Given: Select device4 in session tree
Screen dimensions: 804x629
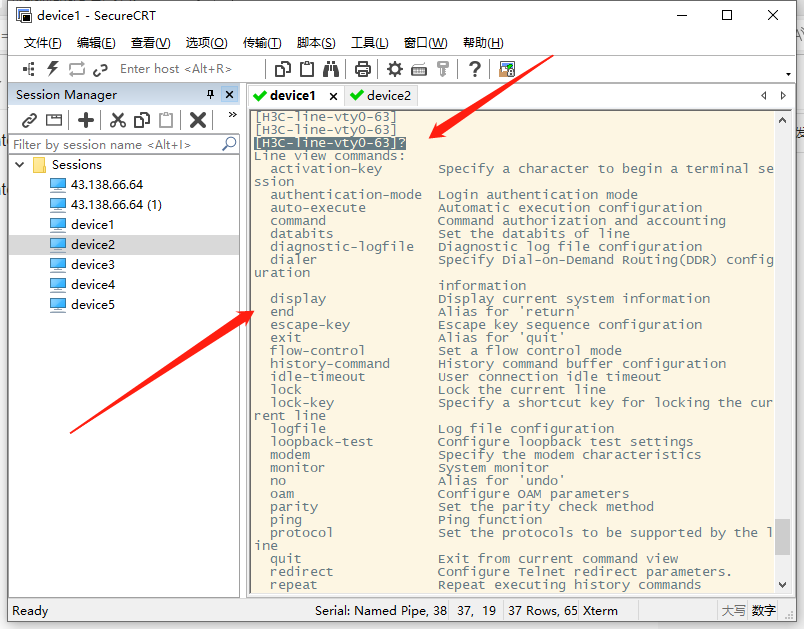Looking at the screenshot, I should pyautogui.click(x=93, y=285).
